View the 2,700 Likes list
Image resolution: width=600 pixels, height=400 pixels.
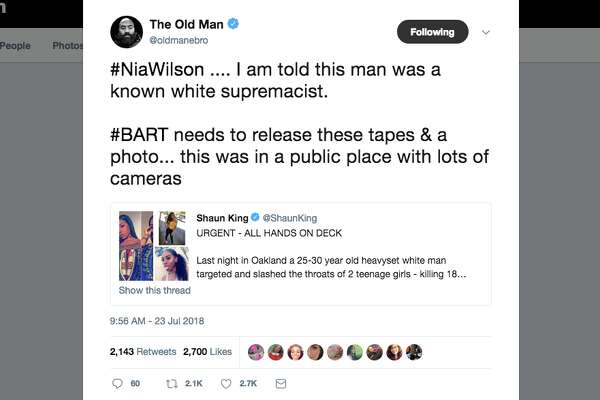[207, 351]
